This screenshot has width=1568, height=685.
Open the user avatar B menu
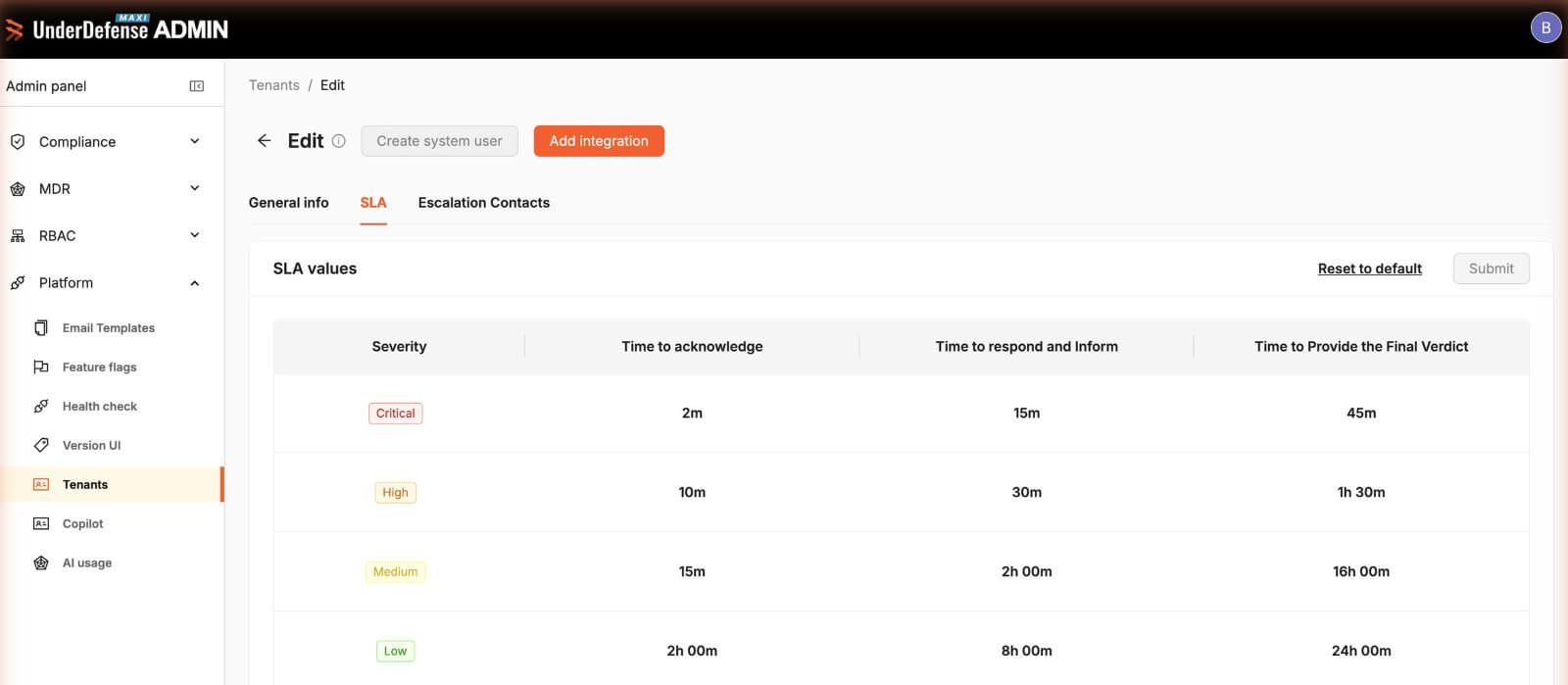pos(1545,27)
